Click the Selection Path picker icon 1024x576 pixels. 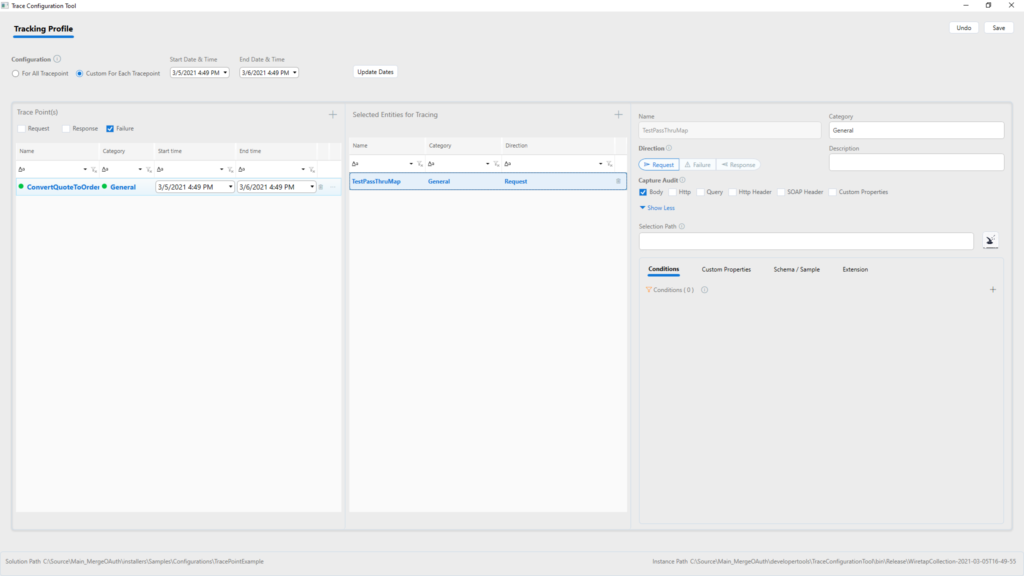click(x=990, y=240)
